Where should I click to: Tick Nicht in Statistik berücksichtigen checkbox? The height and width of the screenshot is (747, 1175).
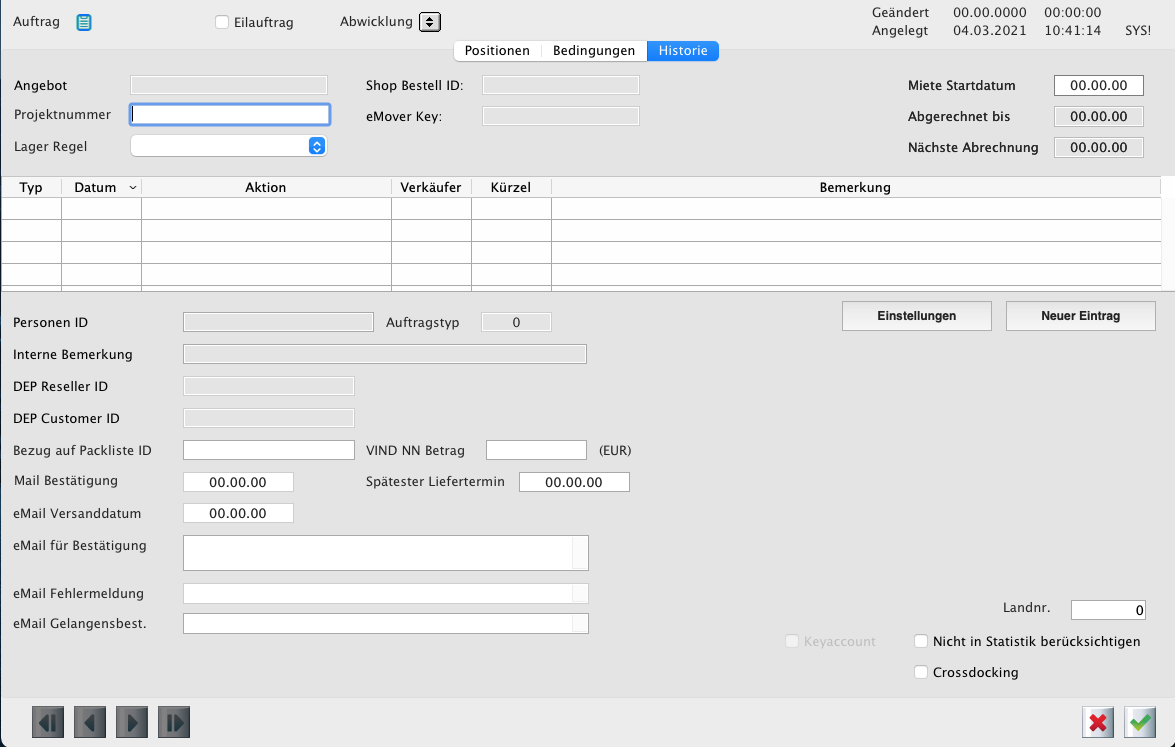[921, 641]
